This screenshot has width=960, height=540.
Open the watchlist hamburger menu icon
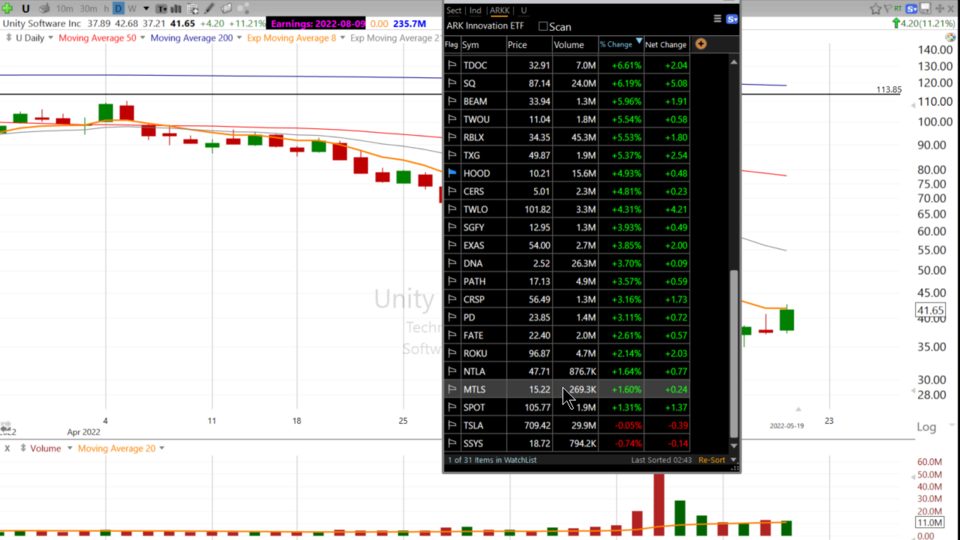point(717,19)
